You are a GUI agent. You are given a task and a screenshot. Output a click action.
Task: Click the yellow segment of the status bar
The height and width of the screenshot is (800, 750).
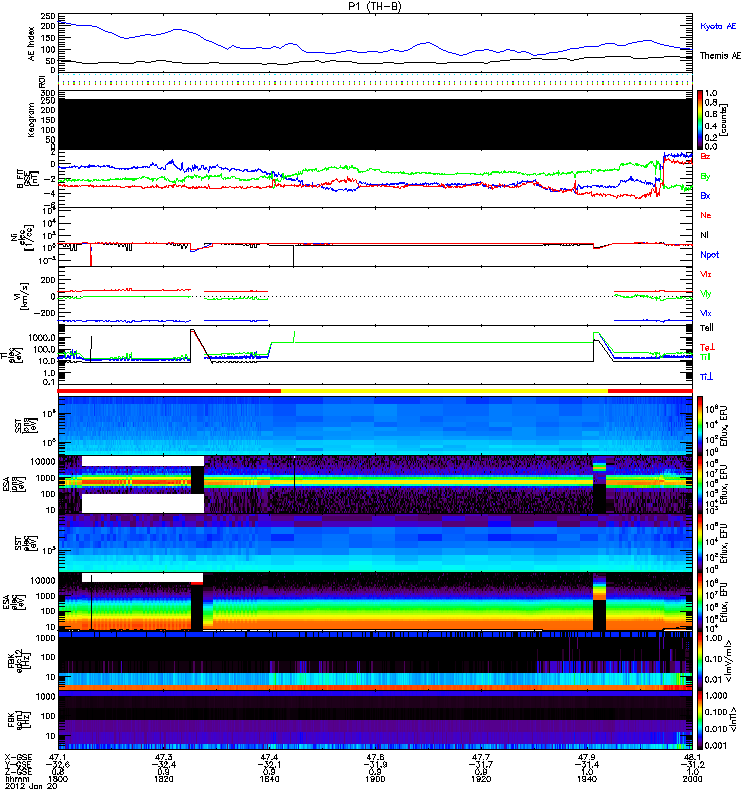click(x=444, y=391)
